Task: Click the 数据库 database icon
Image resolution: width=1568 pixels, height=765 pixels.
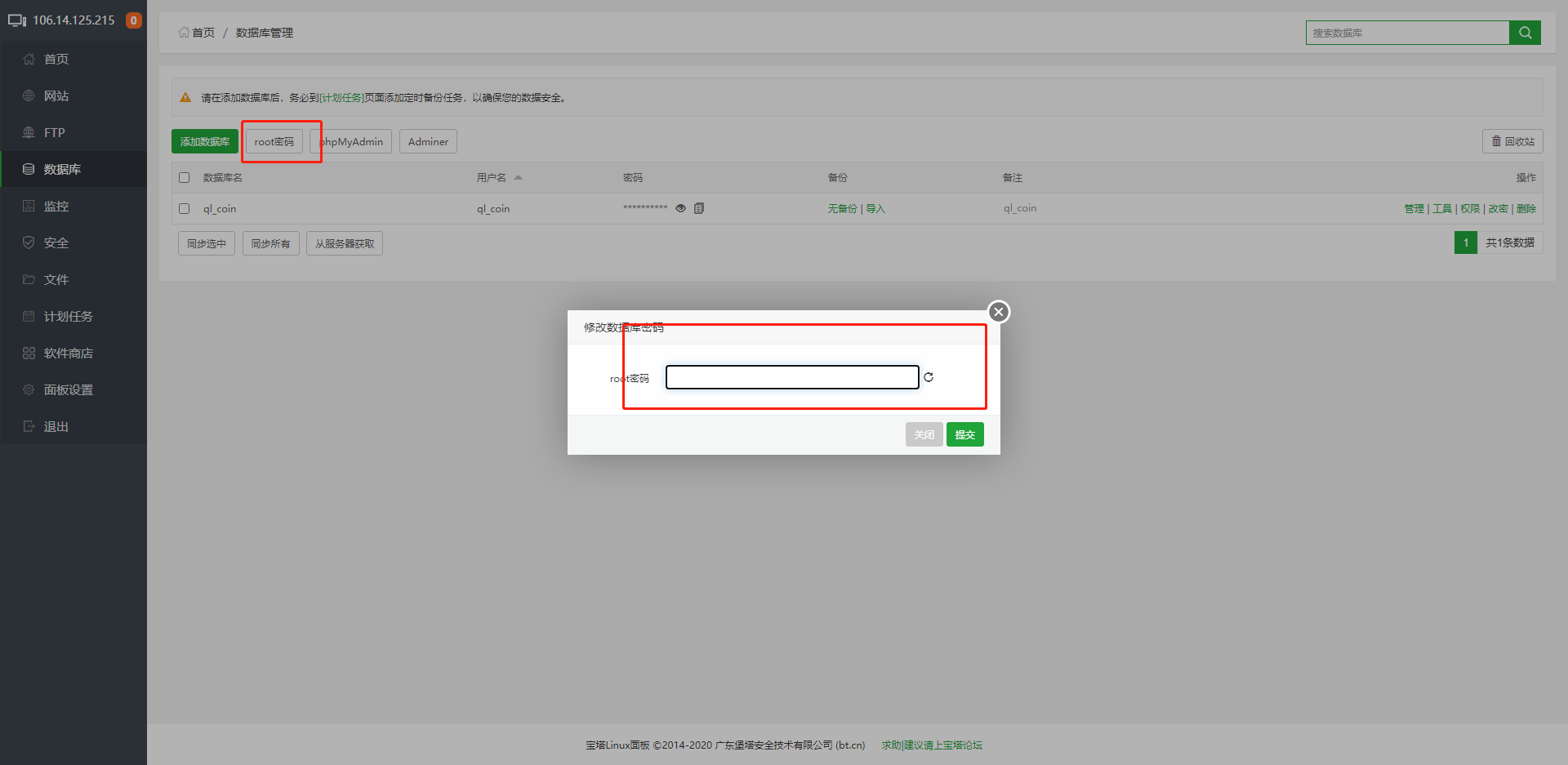Action: pos(29,169)
